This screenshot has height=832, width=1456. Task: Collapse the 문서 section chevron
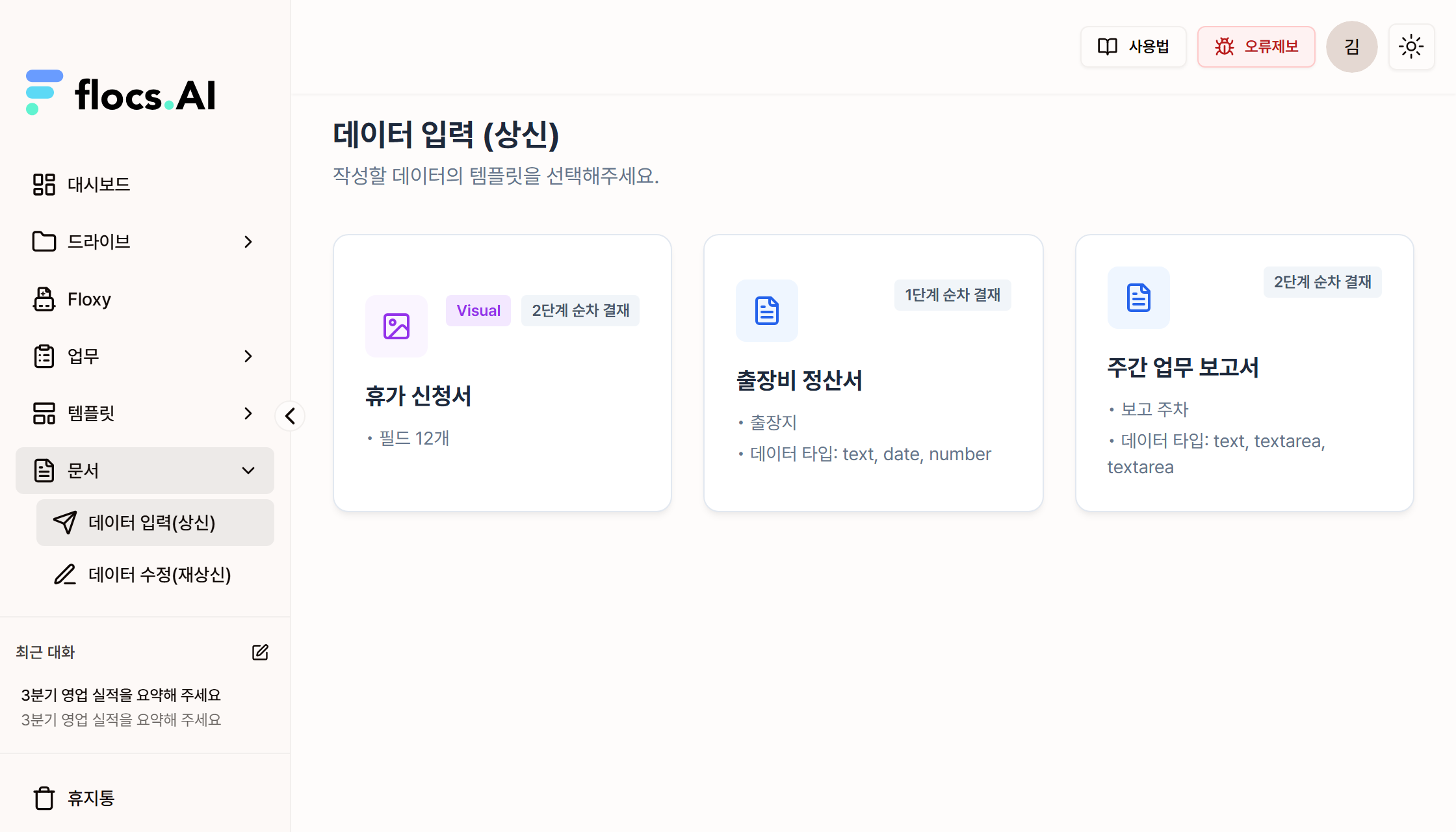click(248, 471)
